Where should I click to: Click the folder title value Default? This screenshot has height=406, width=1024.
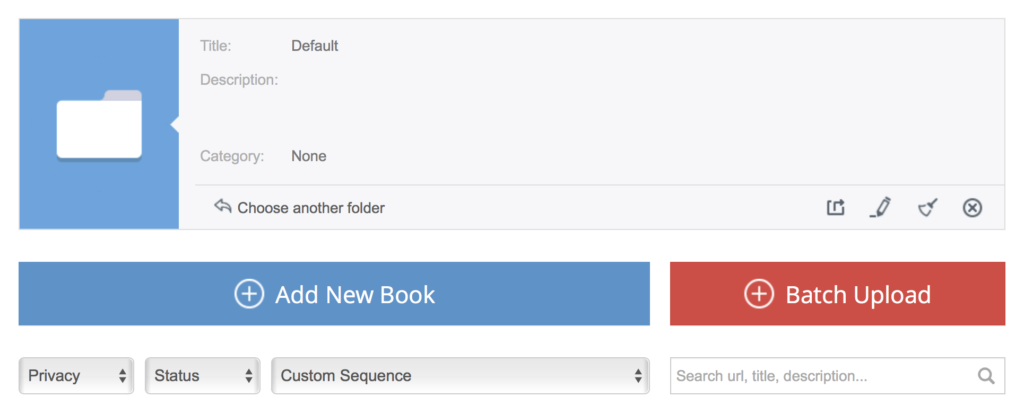(x=315, y=46)
